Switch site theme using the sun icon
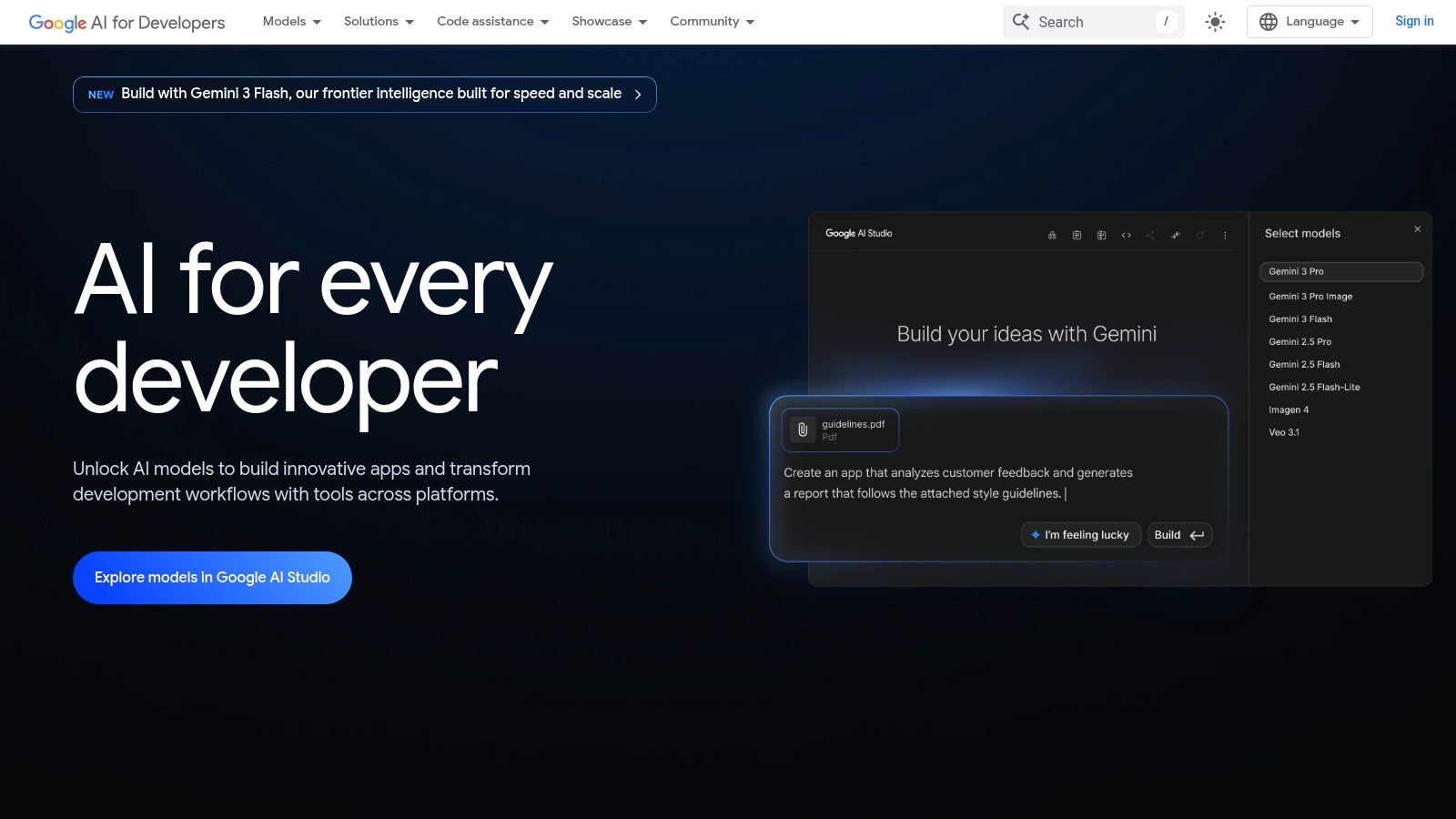 point(1215,22)
